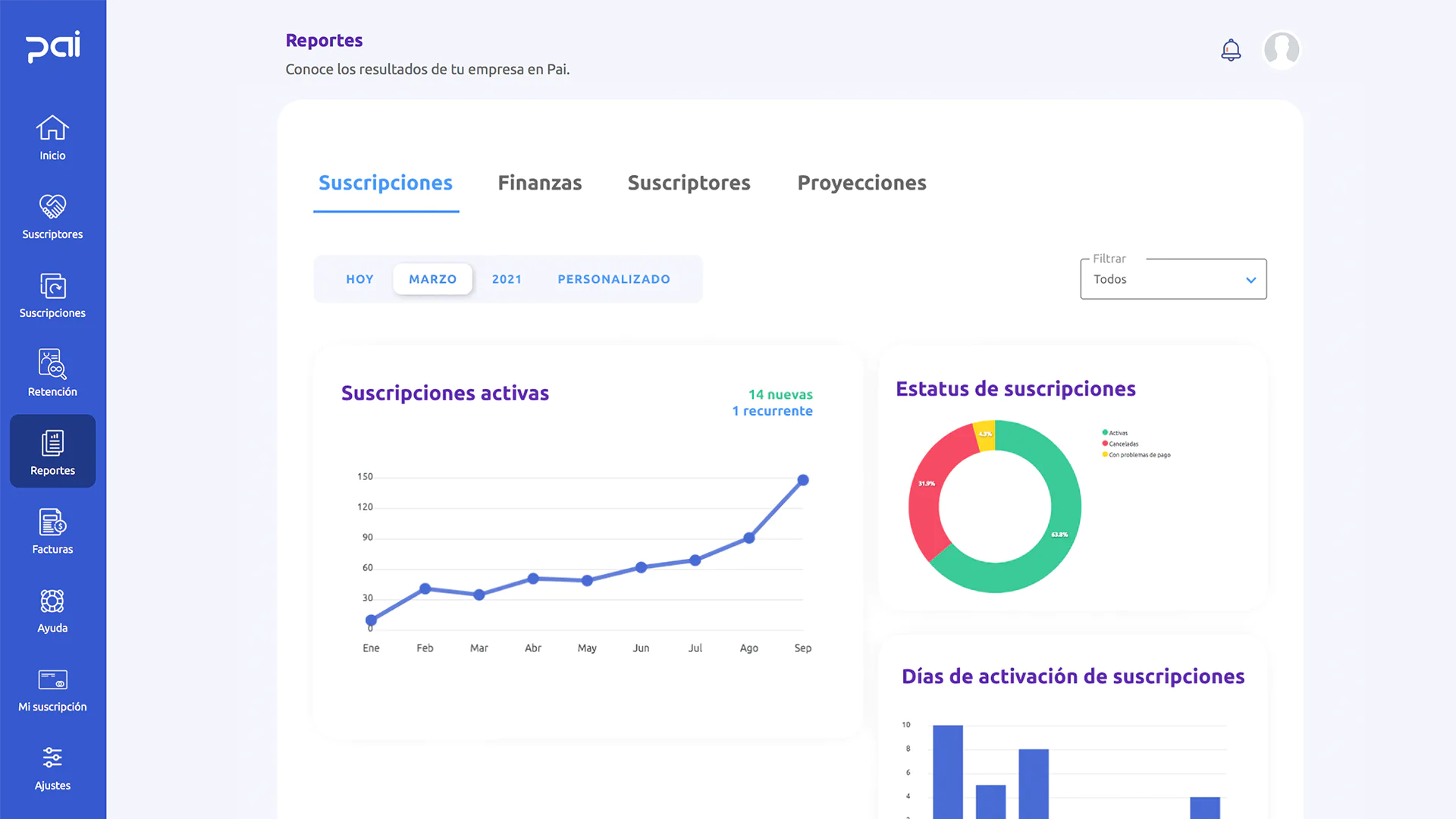The width and height of the screenshot is (1456, 819).
Task: Select the Ayuda help icon
Action: pos(52,609)
